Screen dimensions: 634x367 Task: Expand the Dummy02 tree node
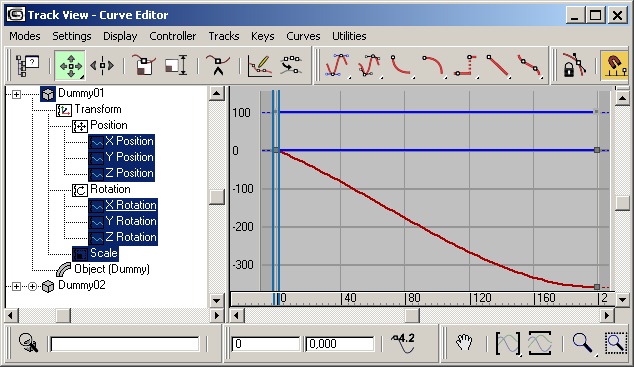pyautogui.click(x=16, y=286)
